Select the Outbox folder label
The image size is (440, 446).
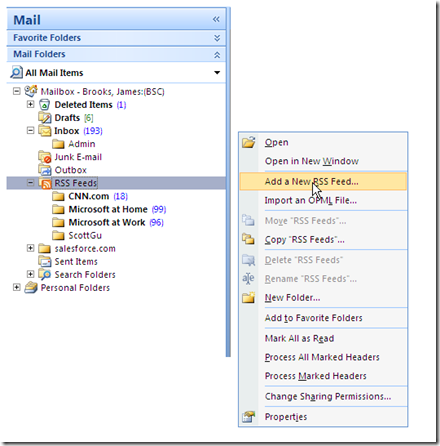point(70,170)
